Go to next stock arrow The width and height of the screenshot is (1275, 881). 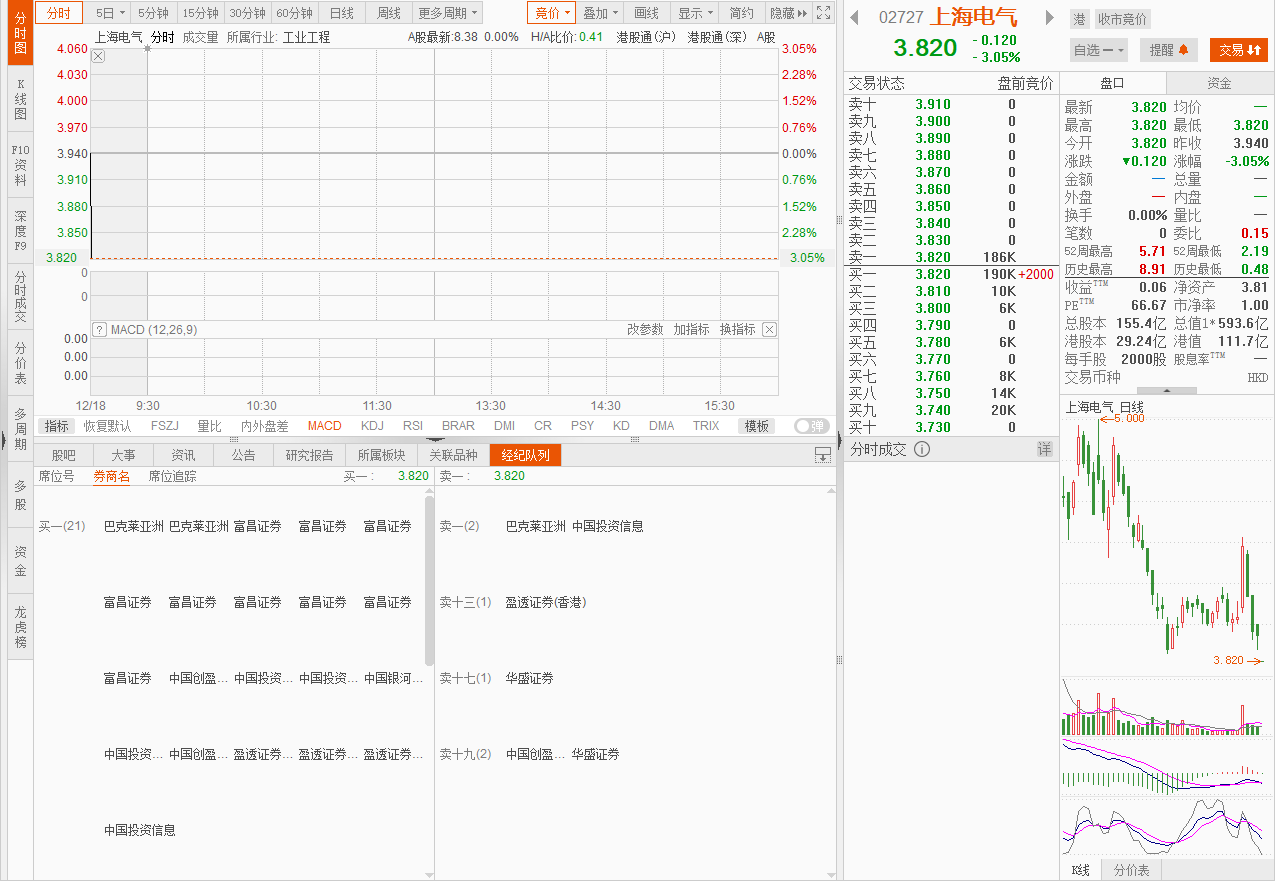tap(1049, 17)
